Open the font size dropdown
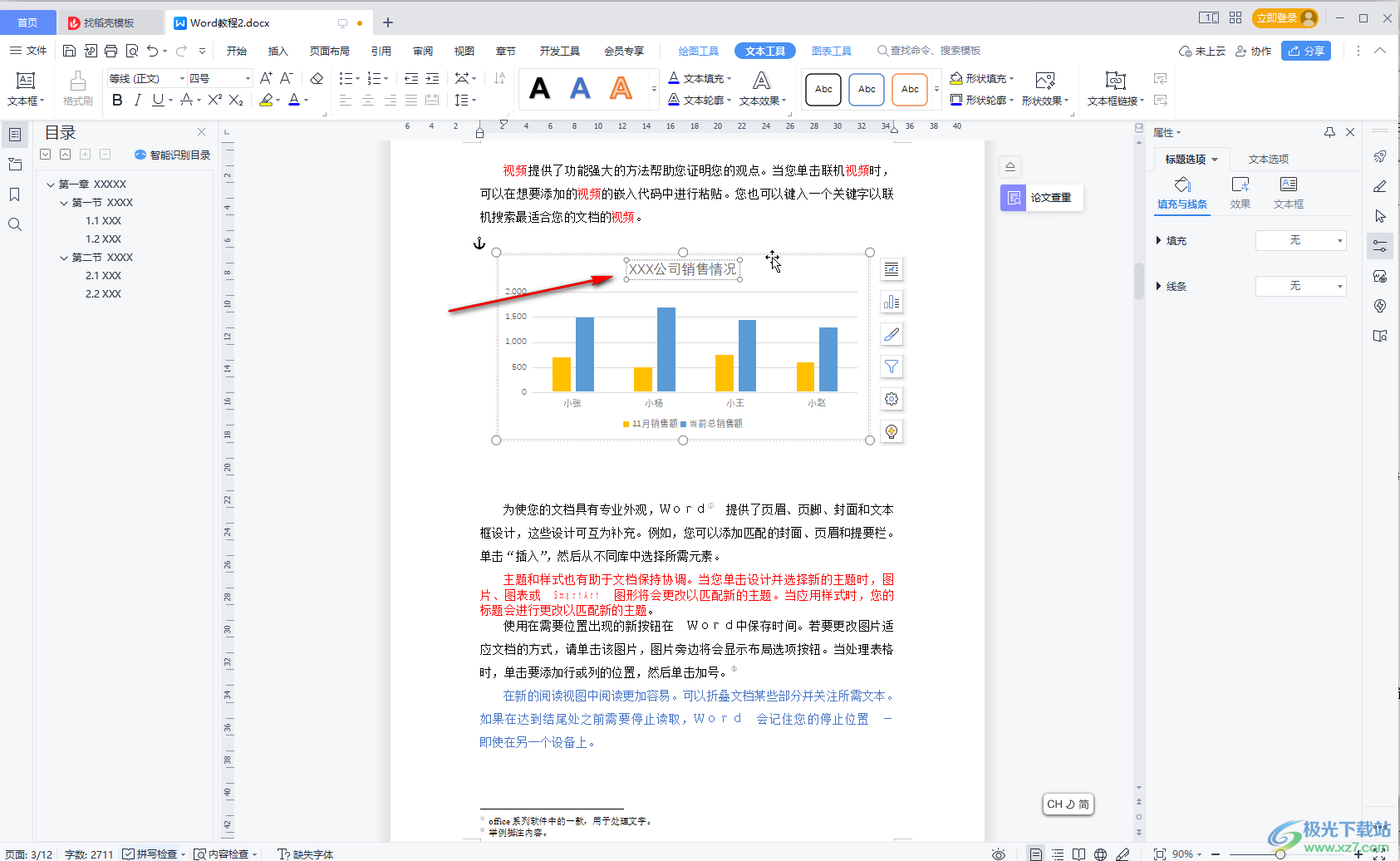Image resolution: width=1400 pixels, height=861 pixels. (x=248, y=78)
